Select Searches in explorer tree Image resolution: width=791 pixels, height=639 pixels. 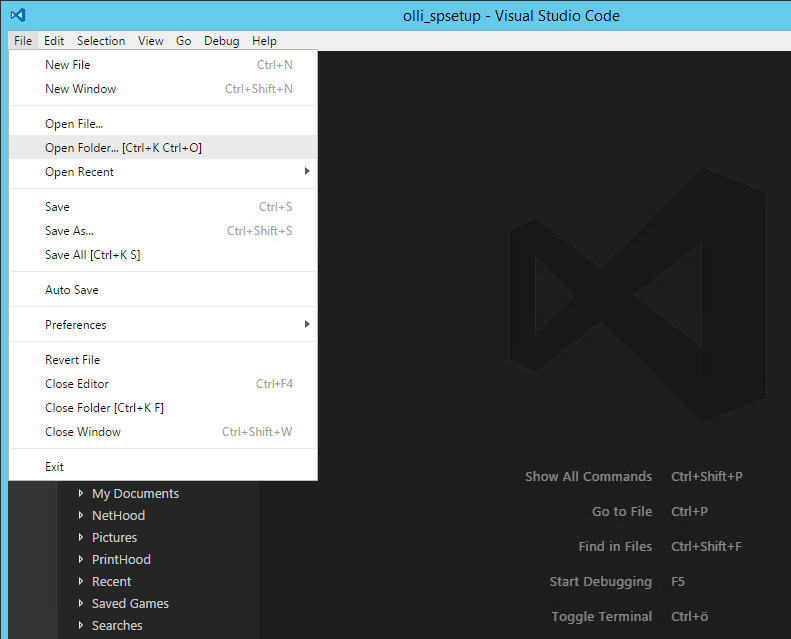click(x=117, y=625)
